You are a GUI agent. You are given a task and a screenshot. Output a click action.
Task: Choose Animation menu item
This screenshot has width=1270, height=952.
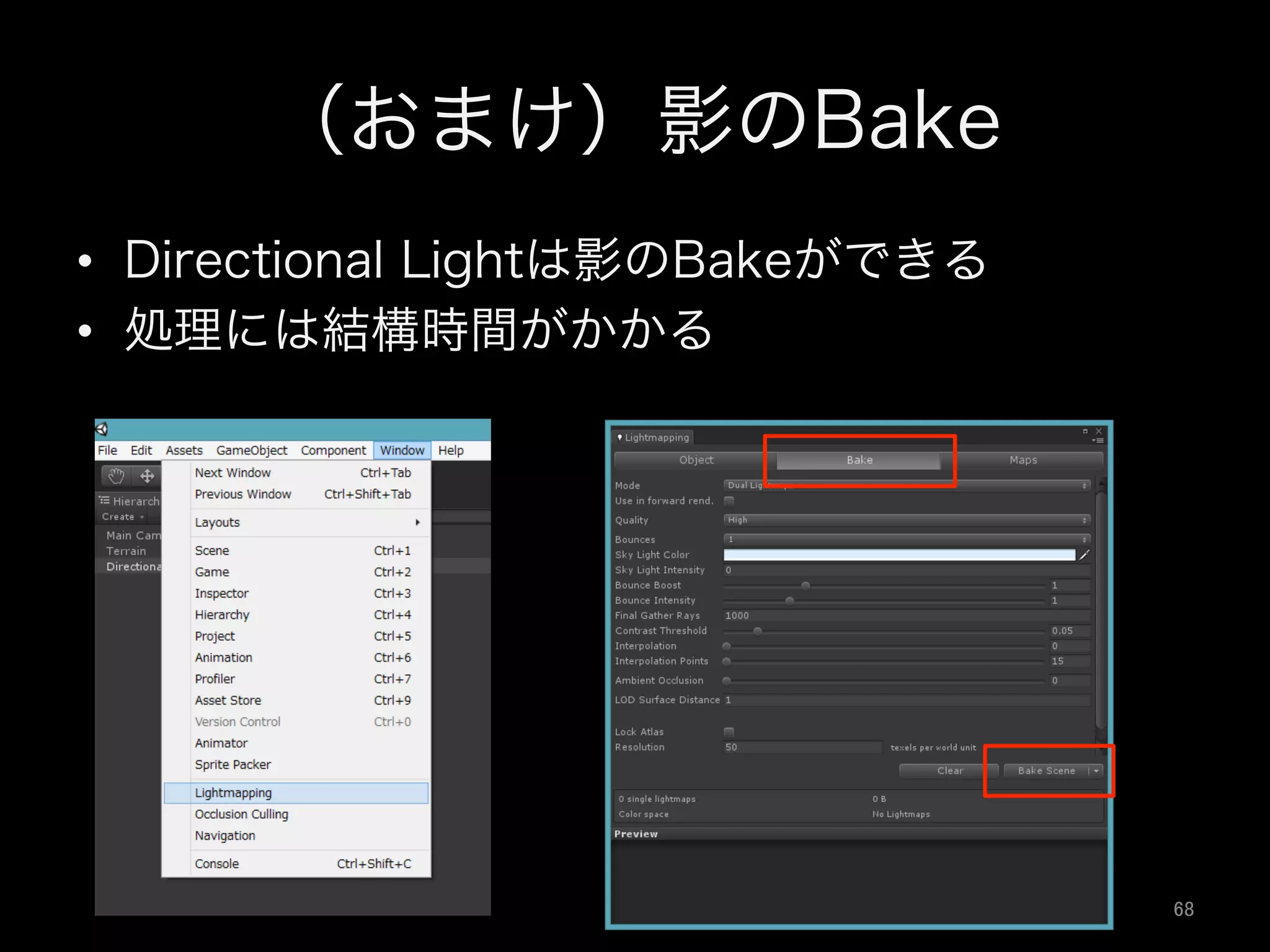296,658
